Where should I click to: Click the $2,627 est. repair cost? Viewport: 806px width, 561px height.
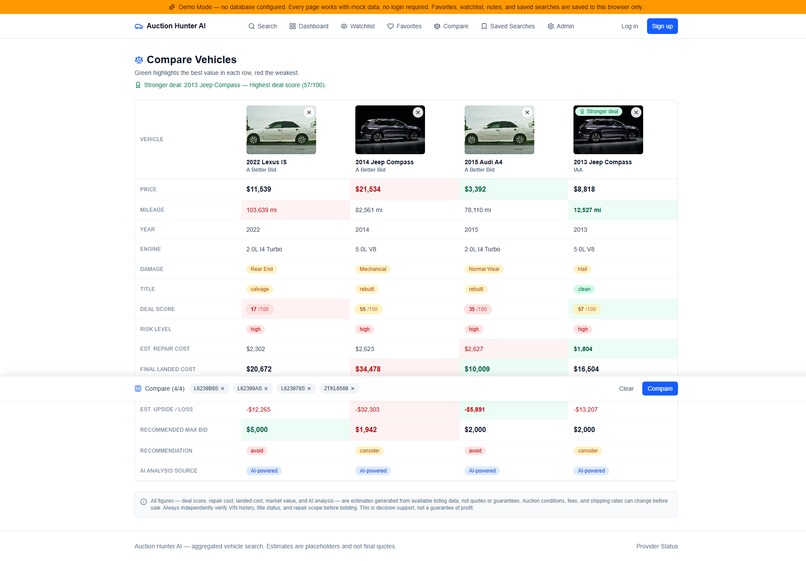coord(474,349)
